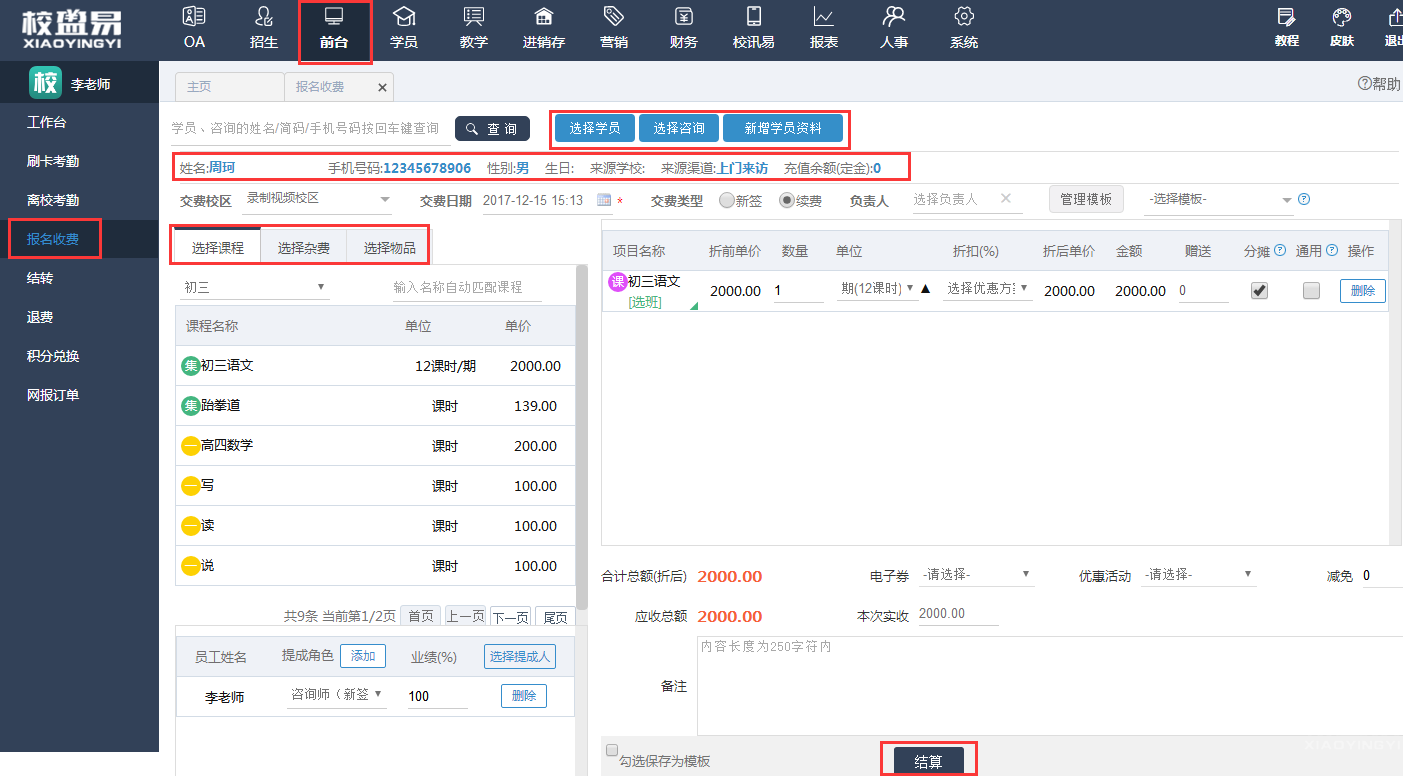1403x776 pixels.
Task: Open the 系统 settings module
Action: [964, 17]
